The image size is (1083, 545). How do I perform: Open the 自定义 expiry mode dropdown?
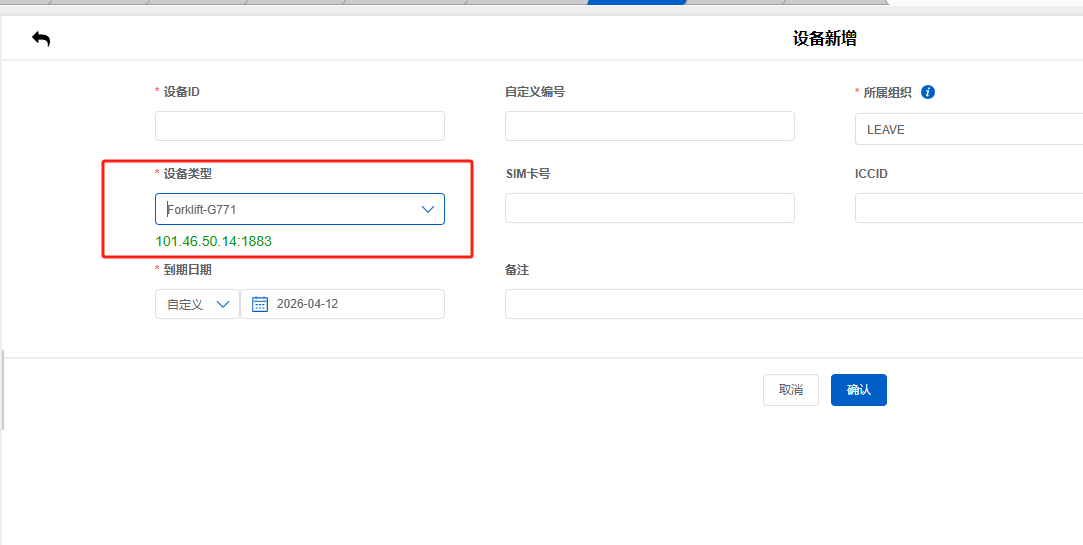click(x=197, y=304)
